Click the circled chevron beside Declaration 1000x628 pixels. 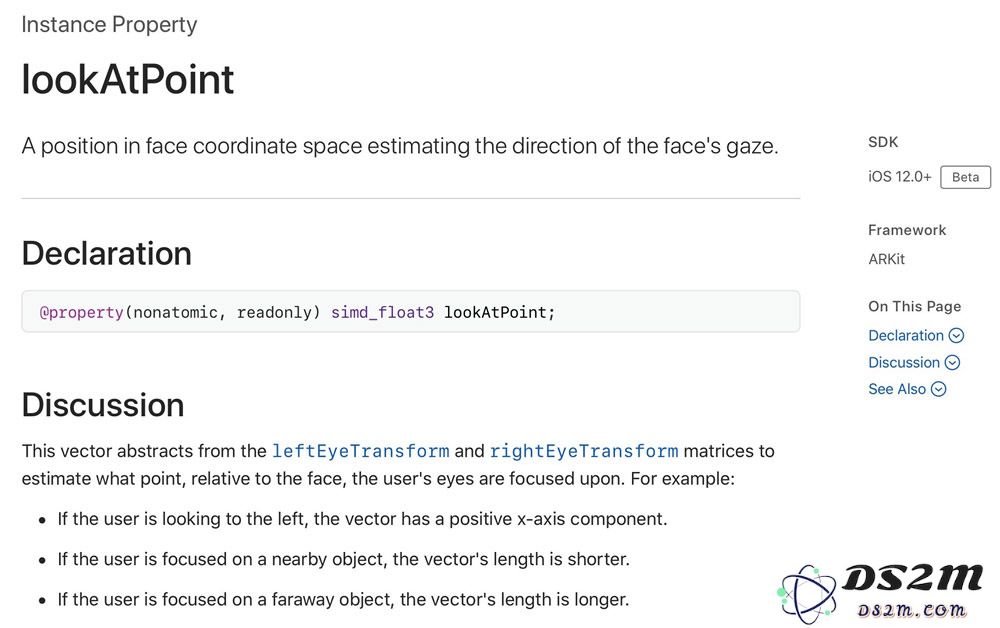pyautogui.click(x=956, y=335)
